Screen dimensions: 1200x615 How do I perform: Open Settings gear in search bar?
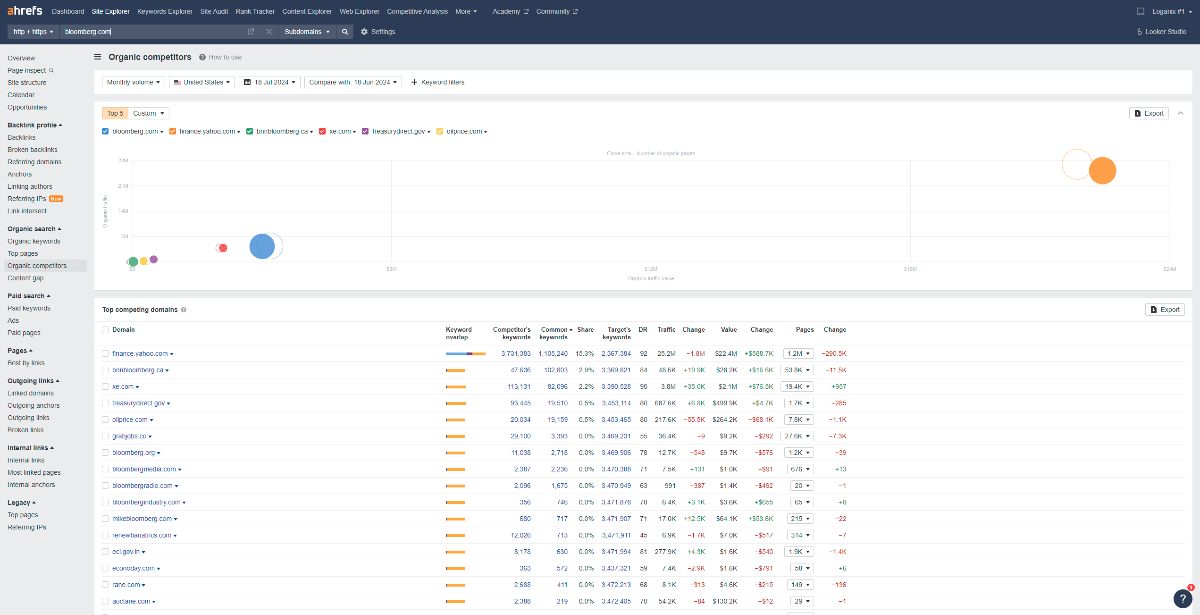click(377, 31)
